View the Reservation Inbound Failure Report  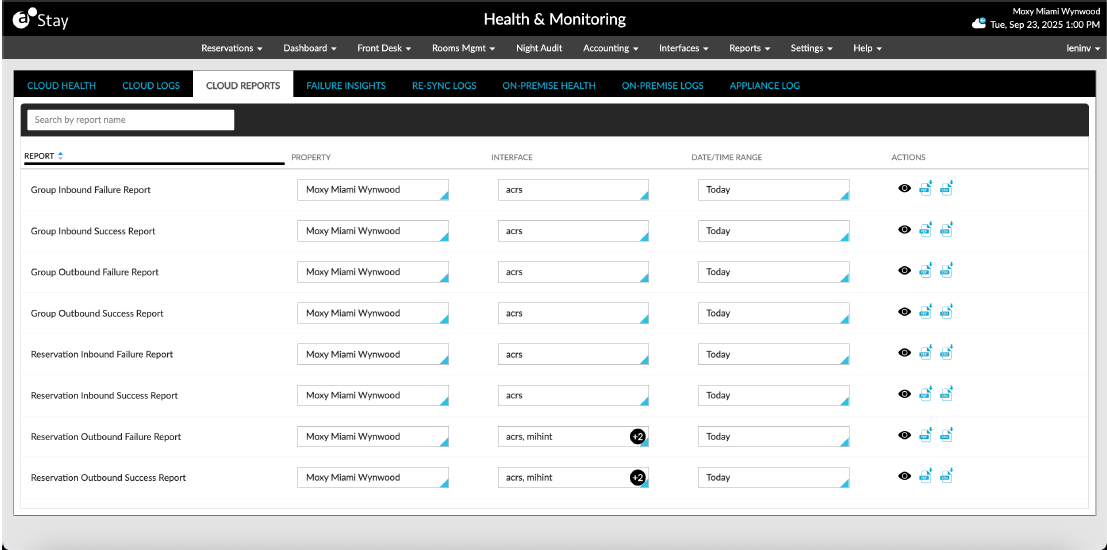904,352
